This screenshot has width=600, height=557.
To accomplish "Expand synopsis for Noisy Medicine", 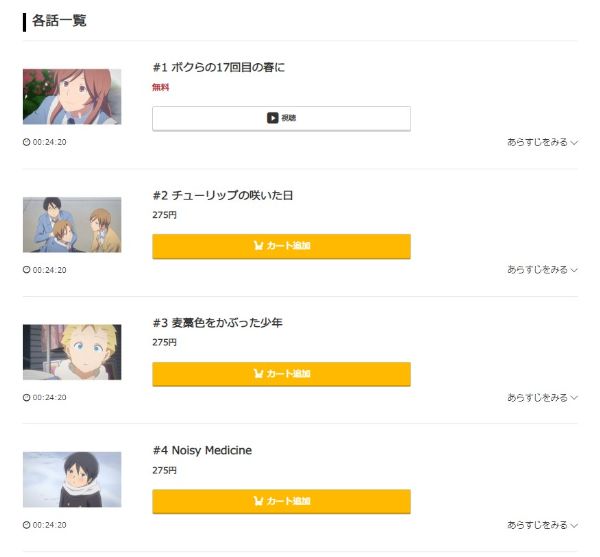I will point(542,525).
